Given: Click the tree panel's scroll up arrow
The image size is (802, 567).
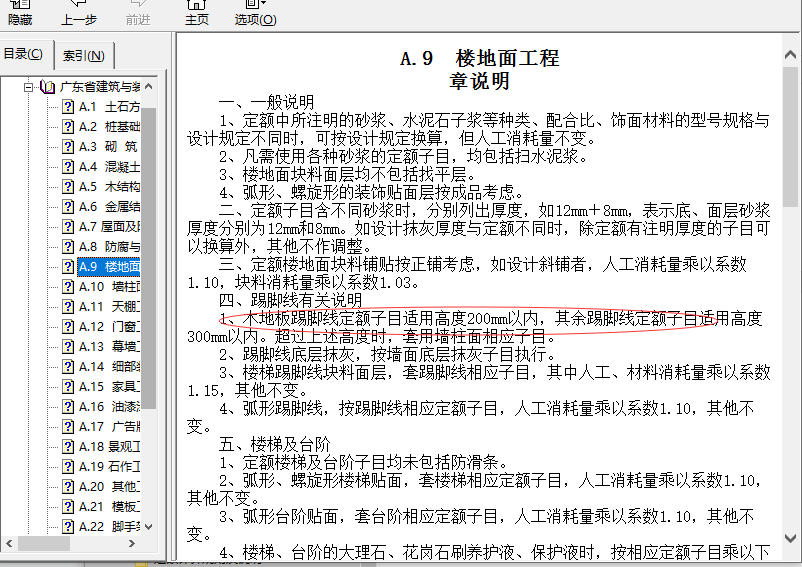Looking at the screenshot, I should 149,86.
